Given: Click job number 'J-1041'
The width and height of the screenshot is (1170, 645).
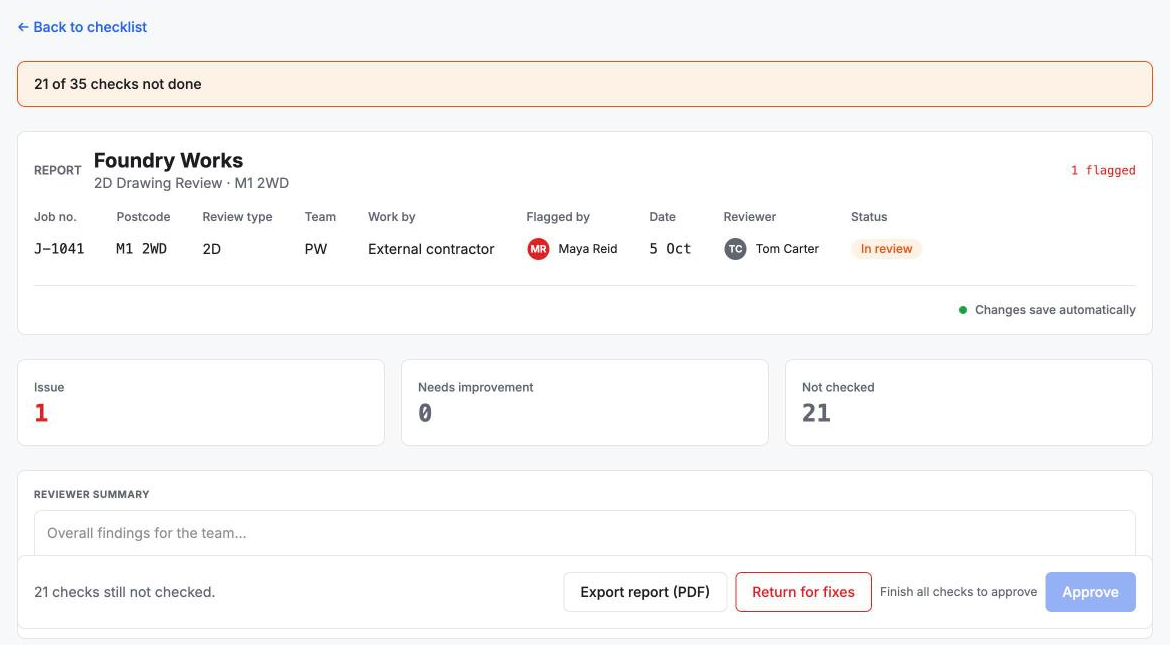Looking at the screenshot, I should click(x=59, y=249).
